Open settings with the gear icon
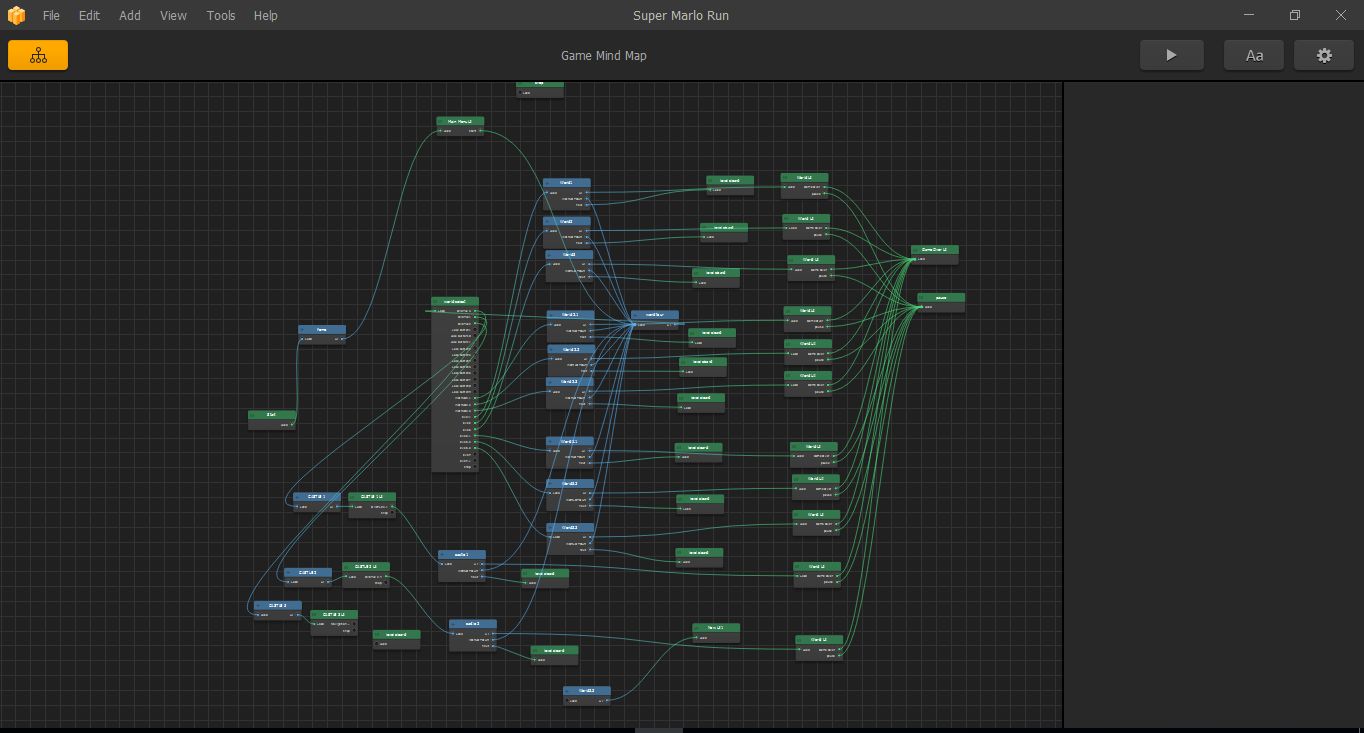Image resolution: width=1364 pixels, height=733 pixels. (1323, 56)
